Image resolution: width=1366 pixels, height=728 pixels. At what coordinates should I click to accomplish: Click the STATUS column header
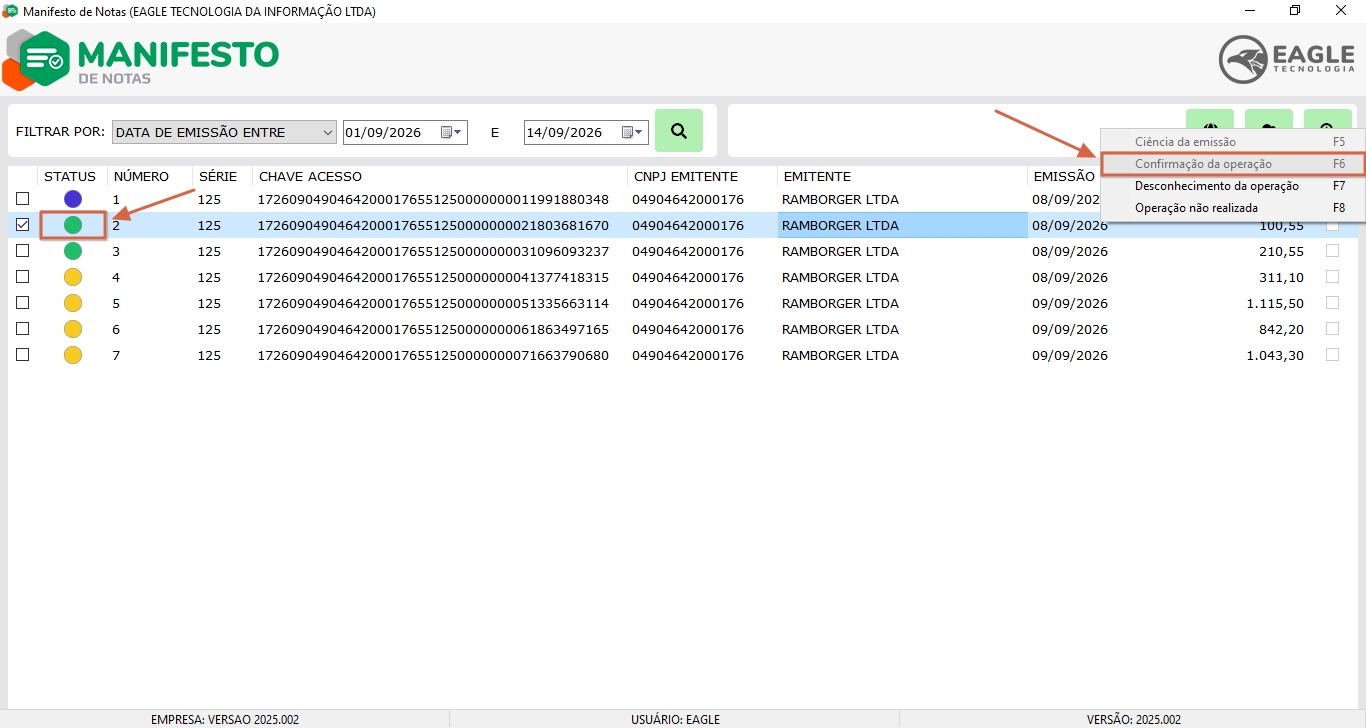(70, 177)
